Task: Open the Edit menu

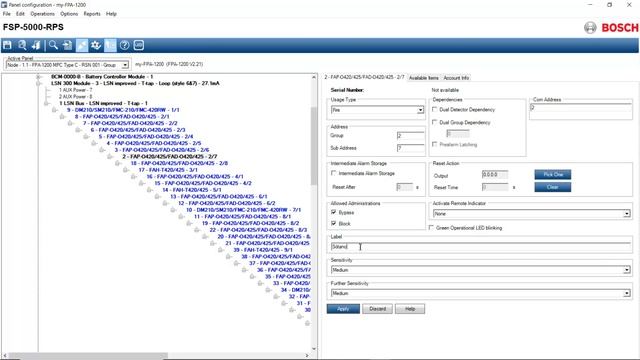Action: pos(20,13)
